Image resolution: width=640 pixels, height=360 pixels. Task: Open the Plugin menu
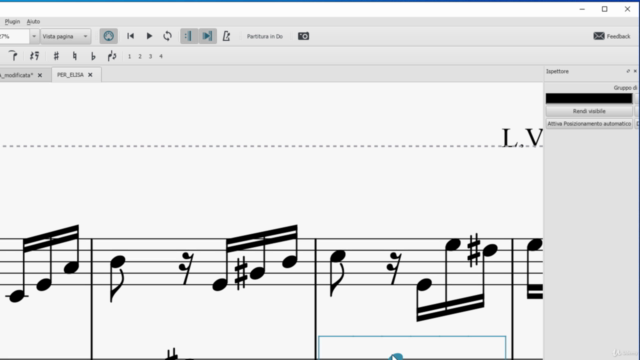[12, 22]
